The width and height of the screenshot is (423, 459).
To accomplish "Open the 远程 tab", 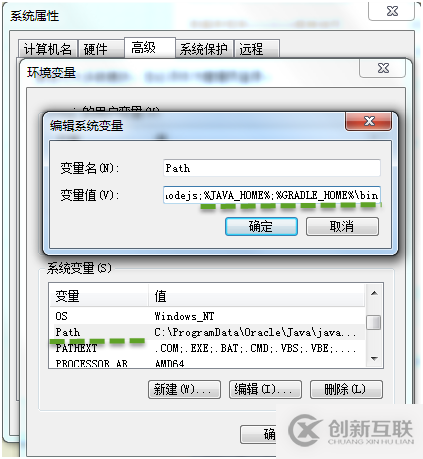I will [x=256, y=49].
